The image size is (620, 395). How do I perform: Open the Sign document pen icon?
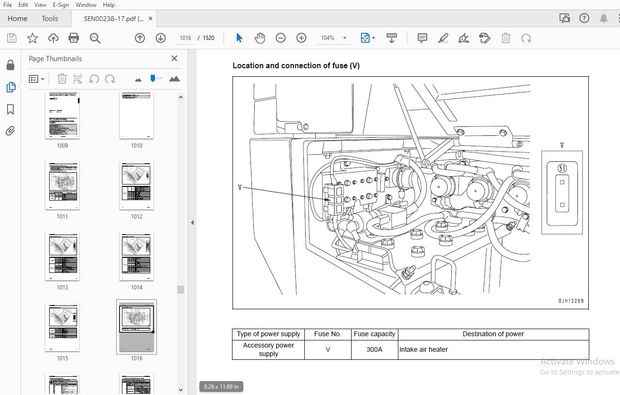click(464, 38)
